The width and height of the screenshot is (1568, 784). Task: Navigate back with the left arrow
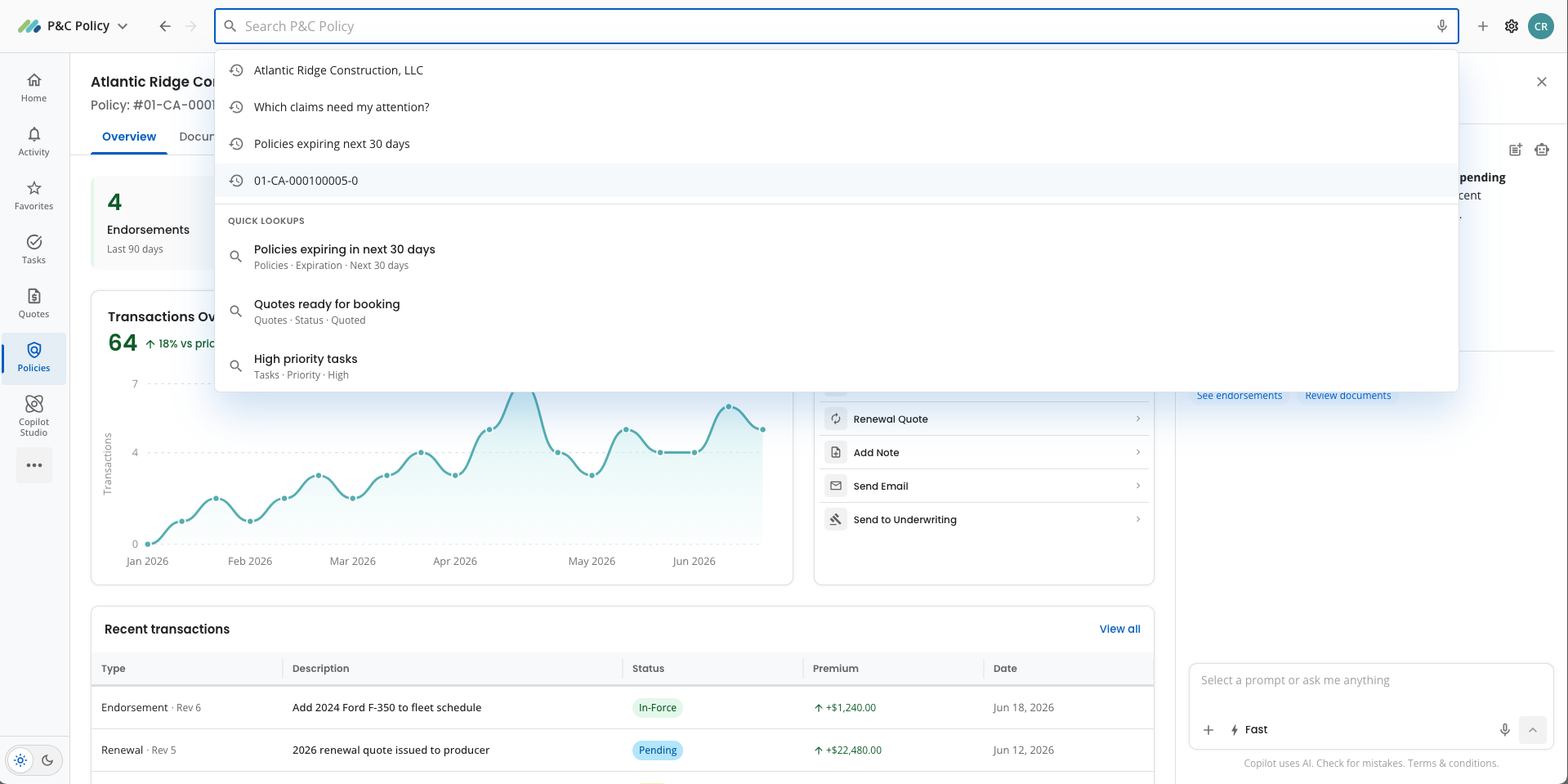coord(165,26)
